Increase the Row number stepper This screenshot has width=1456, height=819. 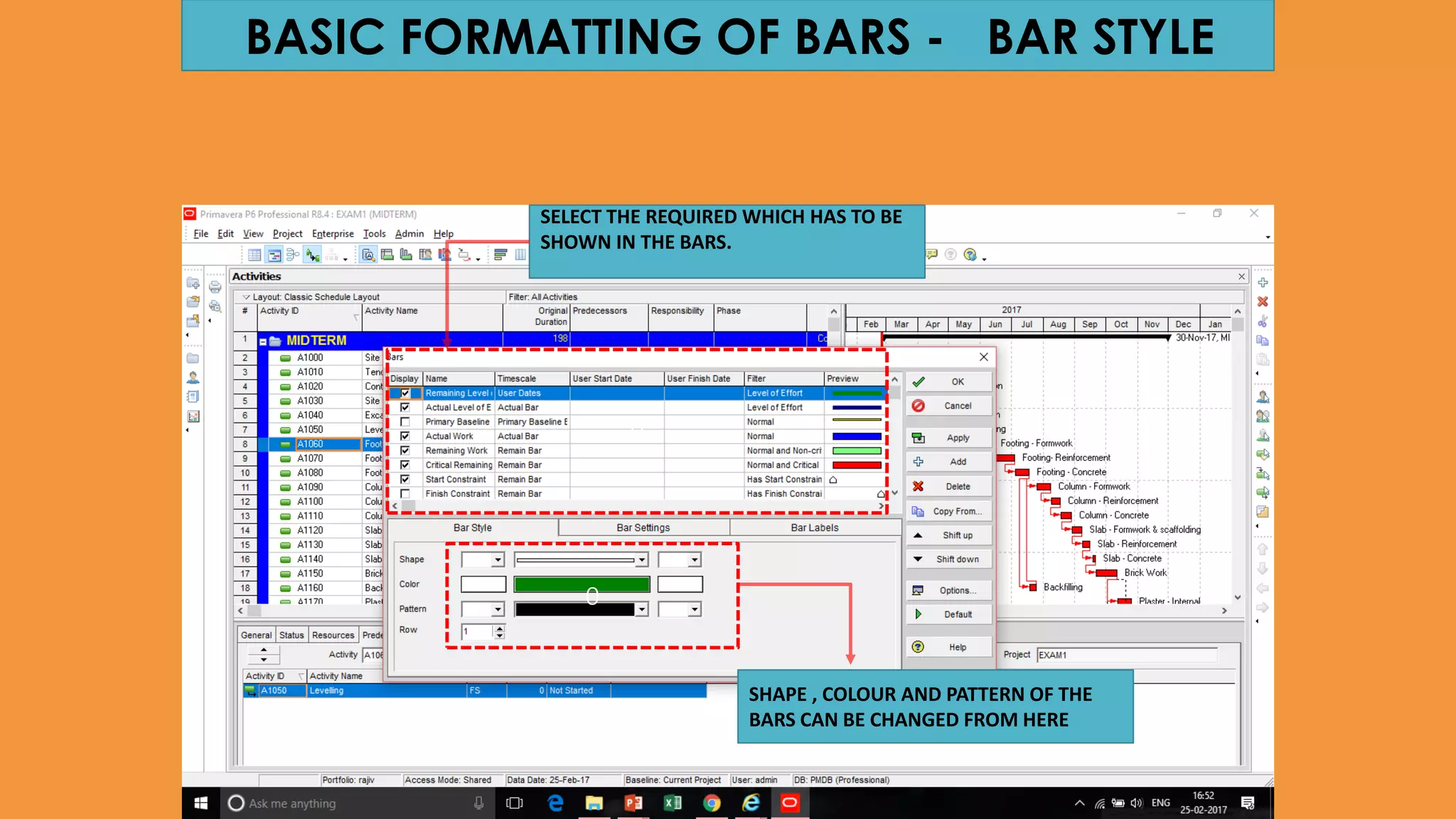click(500, 628)
